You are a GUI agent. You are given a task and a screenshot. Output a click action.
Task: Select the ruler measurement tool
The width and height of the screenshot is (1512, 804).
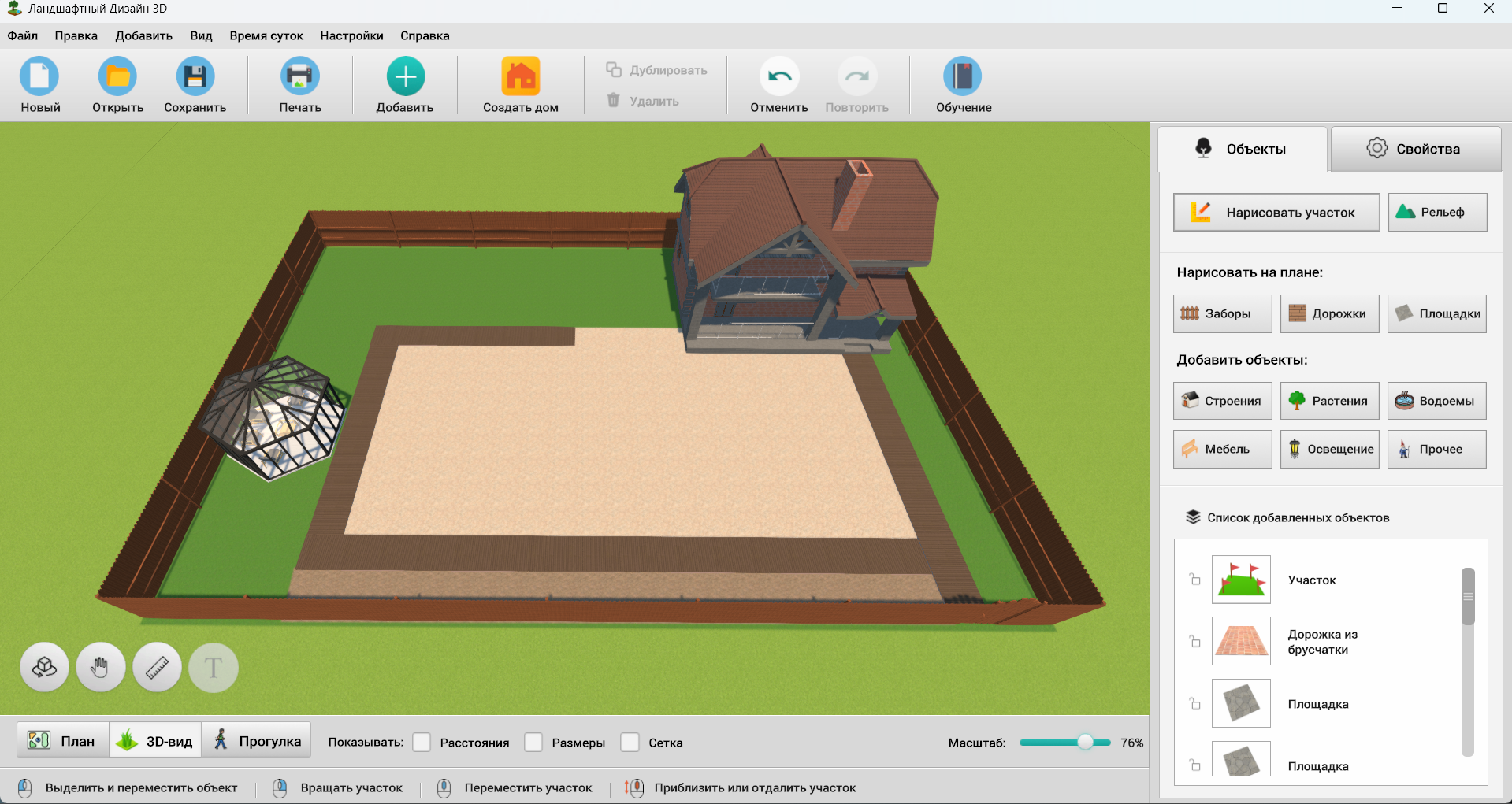[158, 668]
